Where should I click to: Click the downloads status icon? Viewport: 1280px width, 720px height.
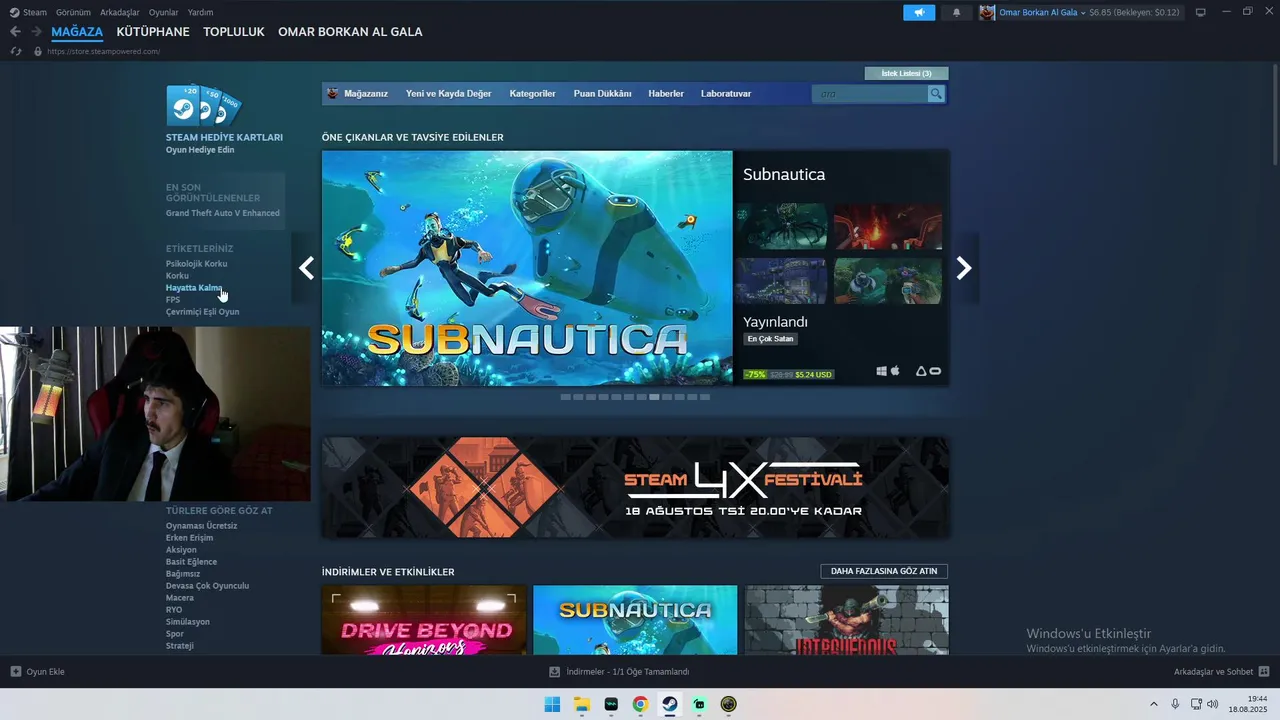555,672
